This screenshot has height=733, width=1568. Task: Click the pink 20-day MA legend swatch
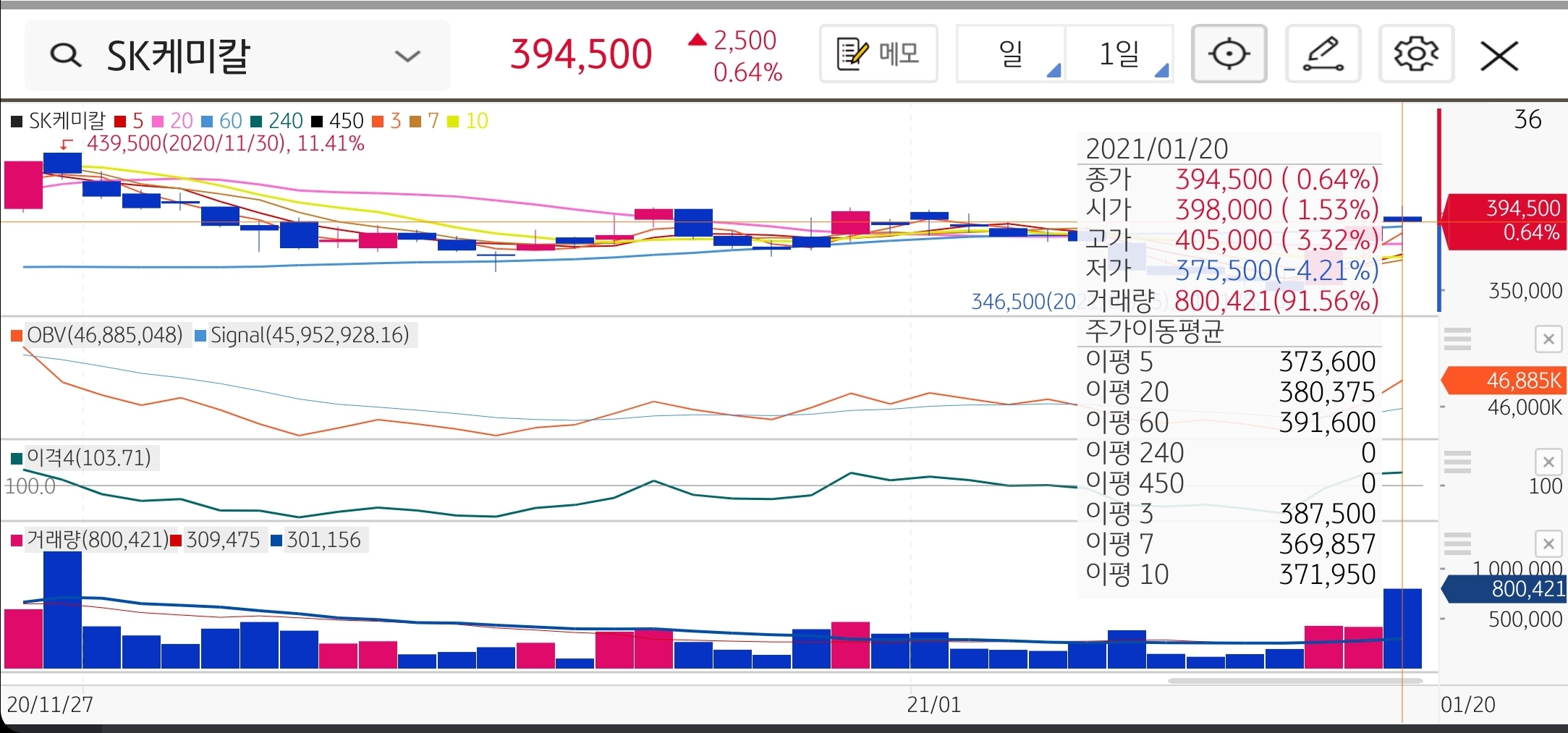click(158, 121)
